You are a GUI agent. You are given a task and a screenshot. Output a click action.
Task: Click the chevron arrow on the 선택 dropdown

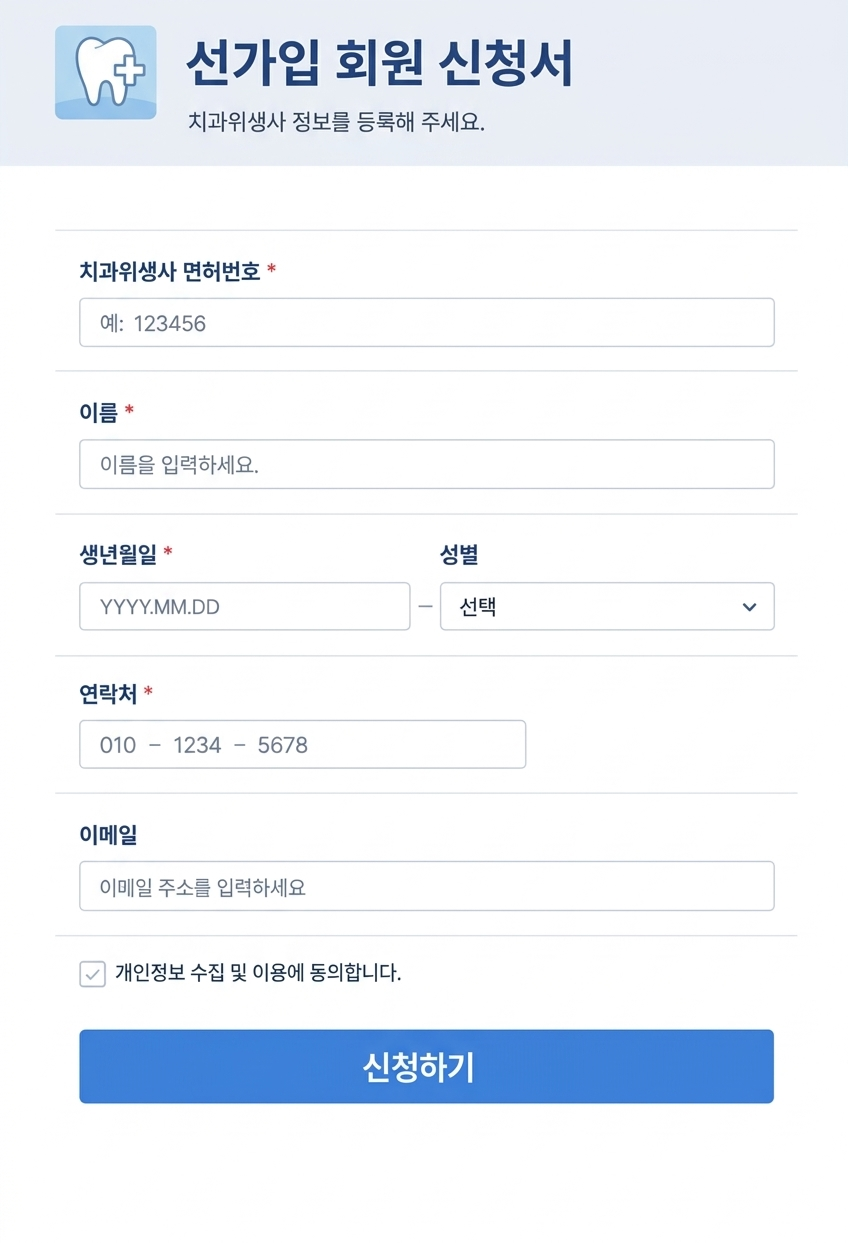point(751,606)
